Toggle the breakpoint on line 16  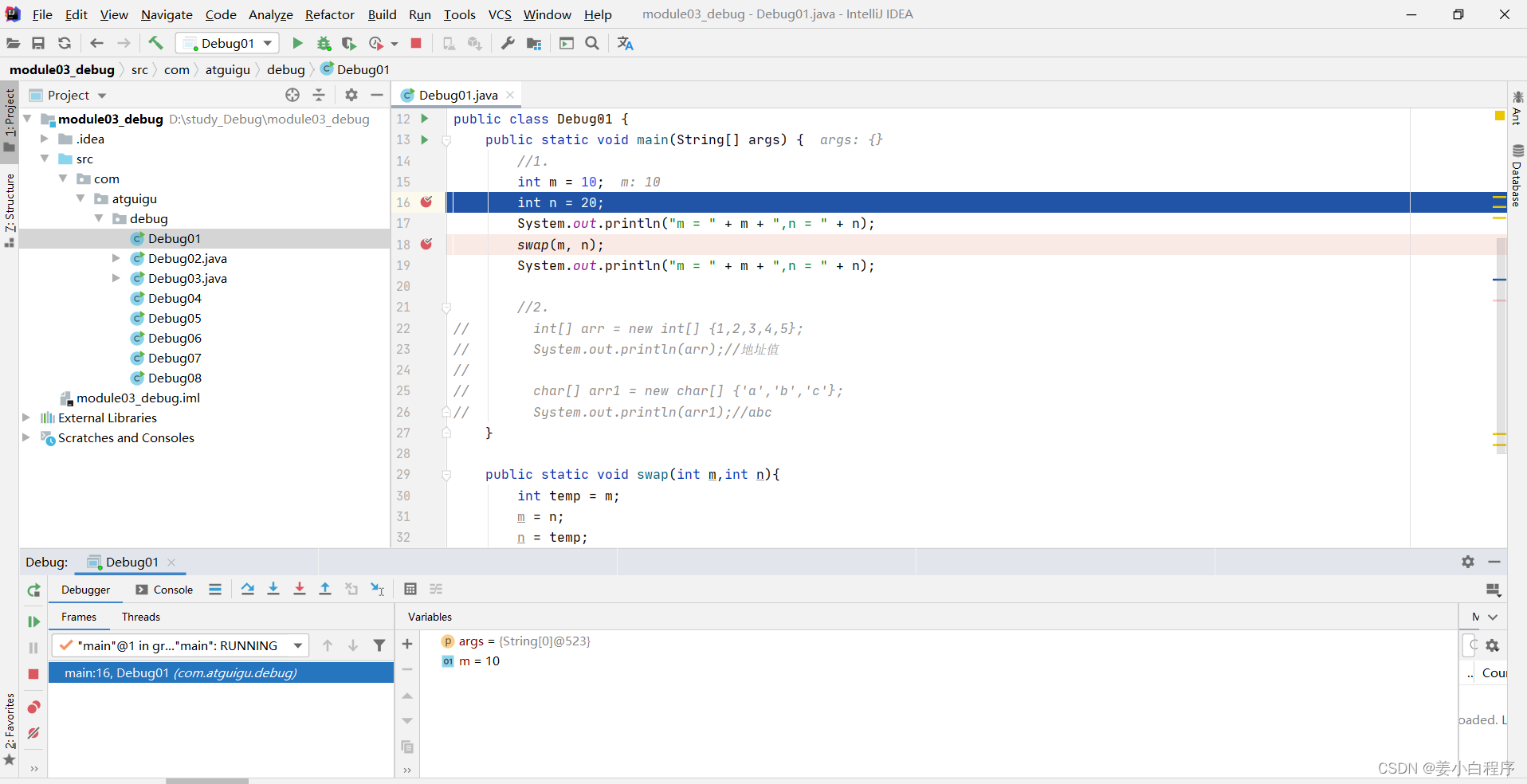pyautogui.click(x=426, y=202)
